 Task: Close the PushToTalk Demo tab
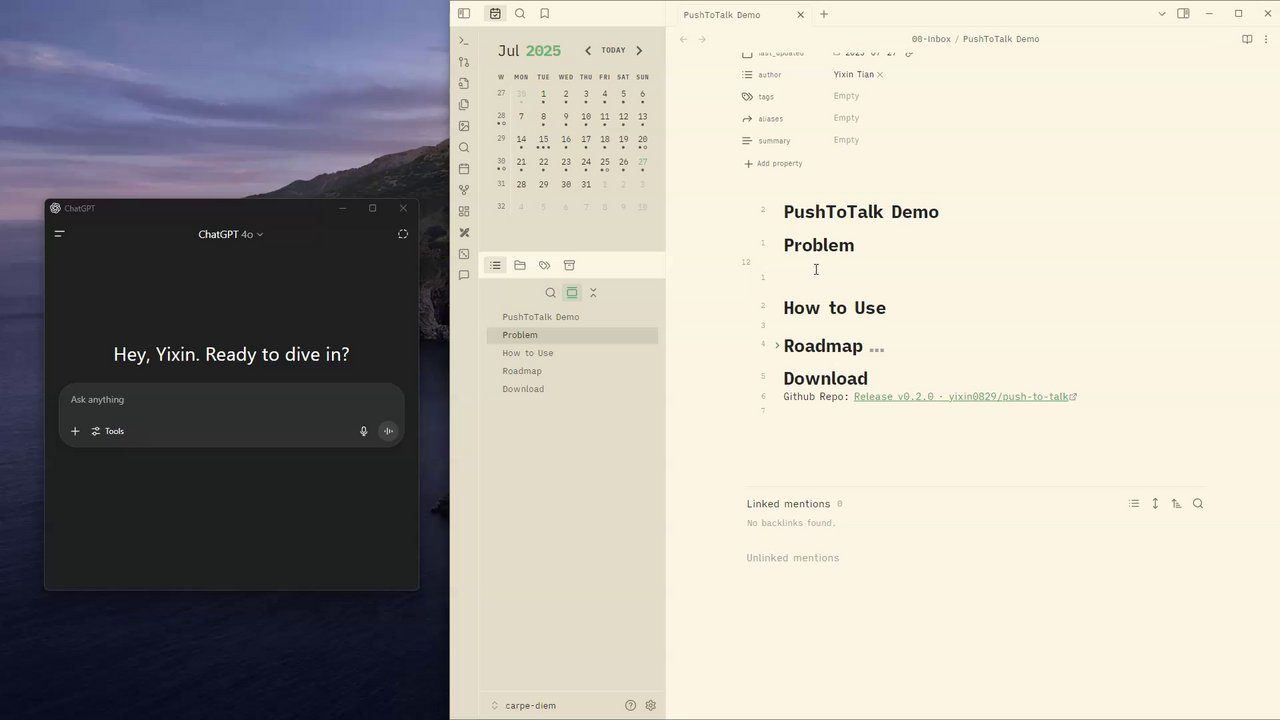(800, 15)
